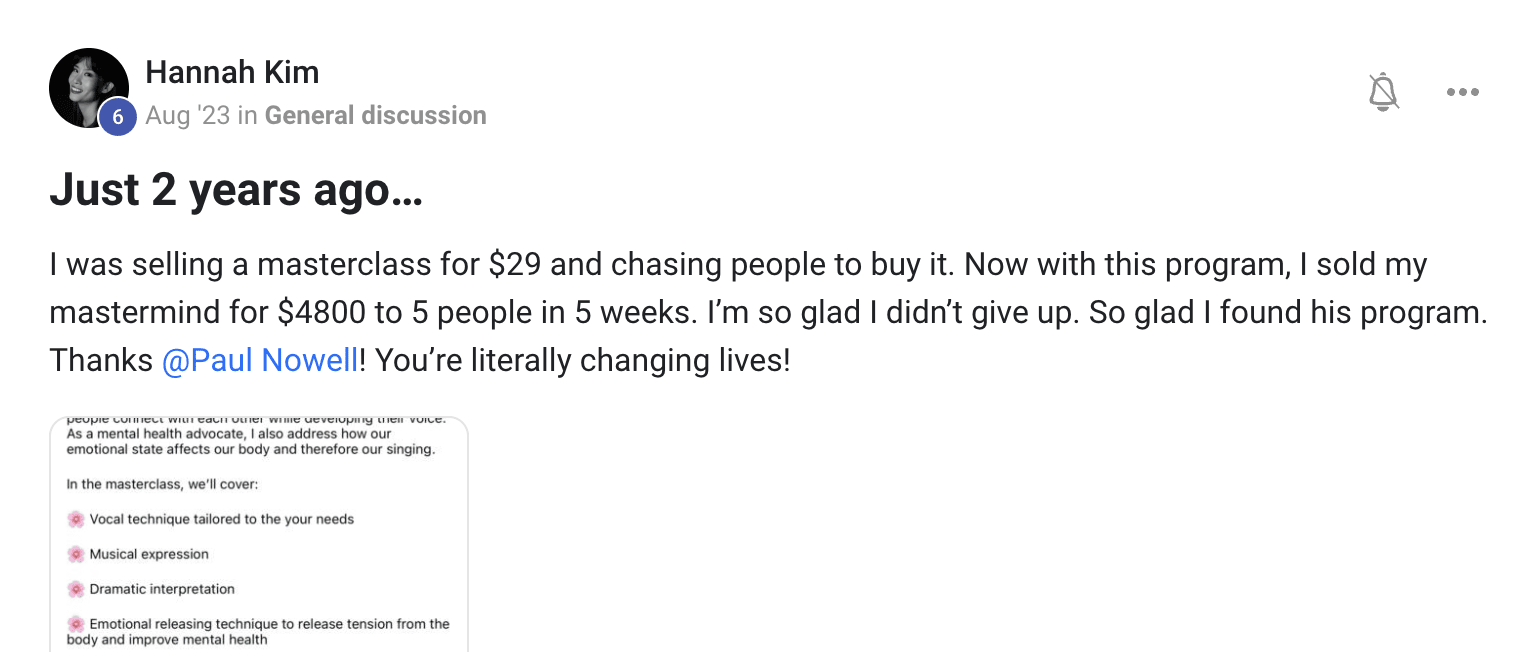
Task: Click the Musical expression line in image
Action: [x=149, y=554]
